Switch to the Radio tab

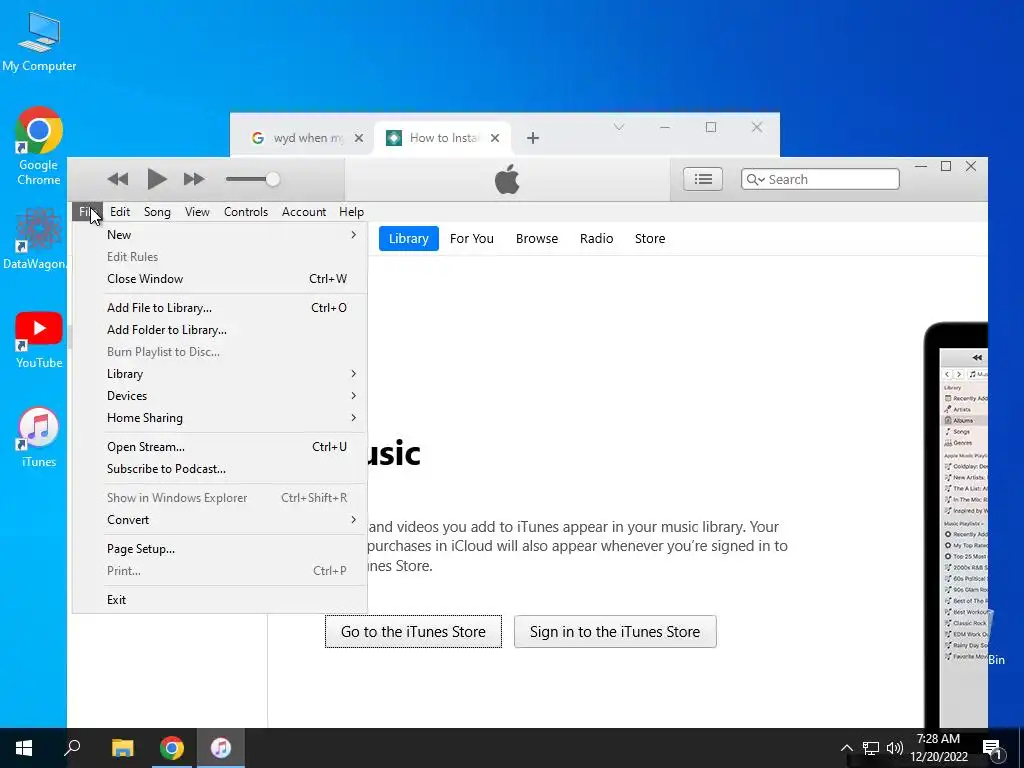point(596,238)
